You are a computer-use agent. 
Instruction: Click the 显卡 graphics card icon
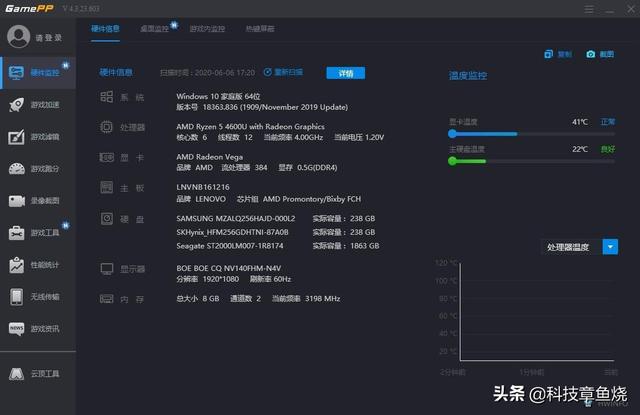coord(107,157)
